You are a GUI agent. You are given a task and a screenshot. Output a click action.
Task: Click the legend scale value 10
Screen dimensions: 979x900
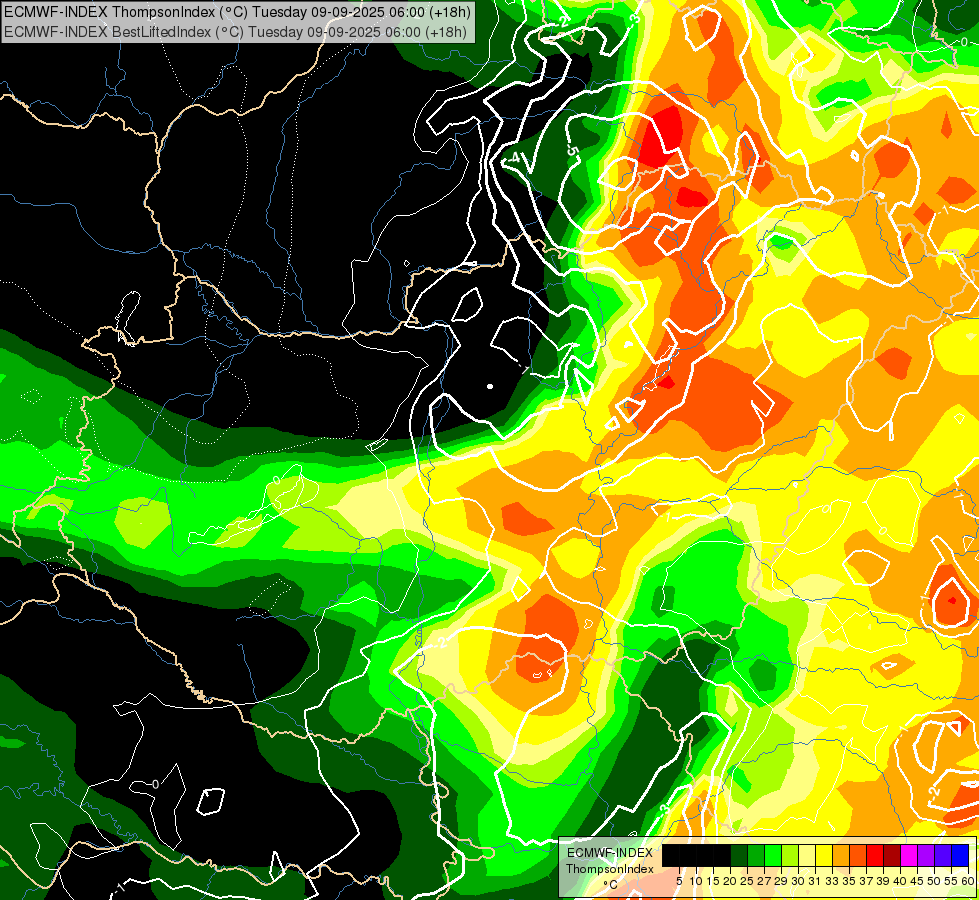coord(696,881)
